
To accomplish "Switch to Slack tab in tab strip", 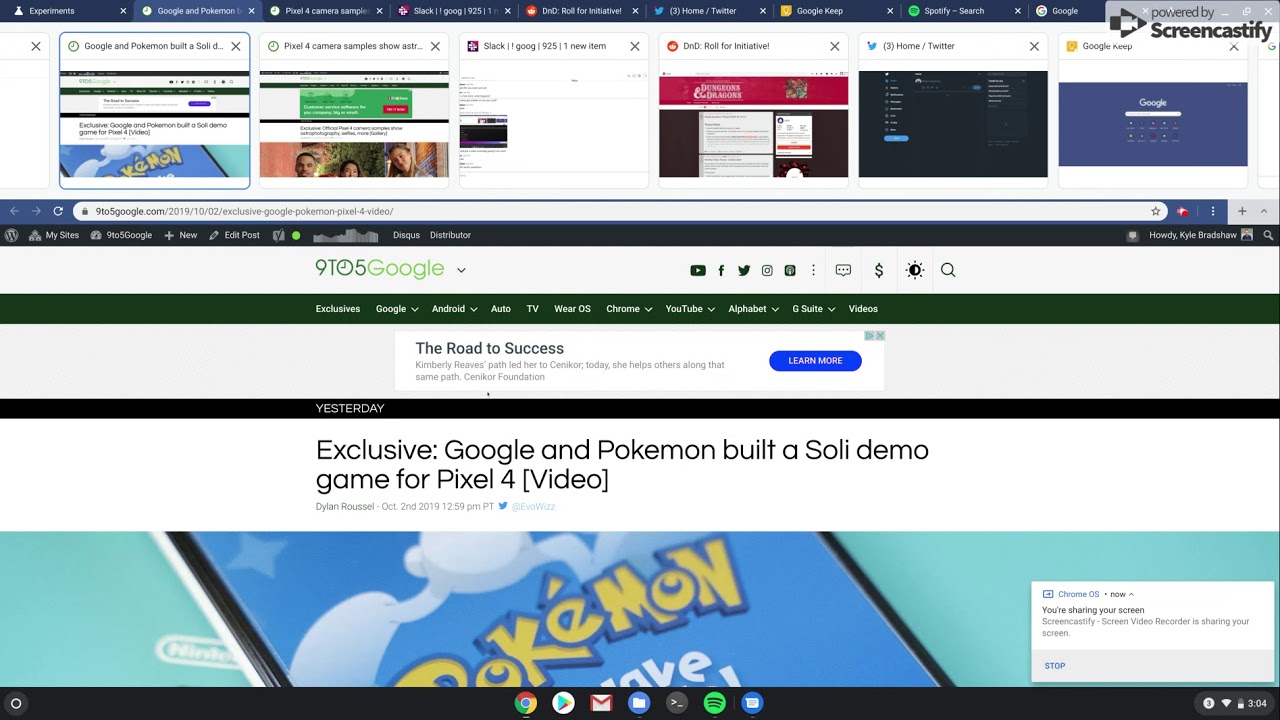I will [x=452, y=11].
